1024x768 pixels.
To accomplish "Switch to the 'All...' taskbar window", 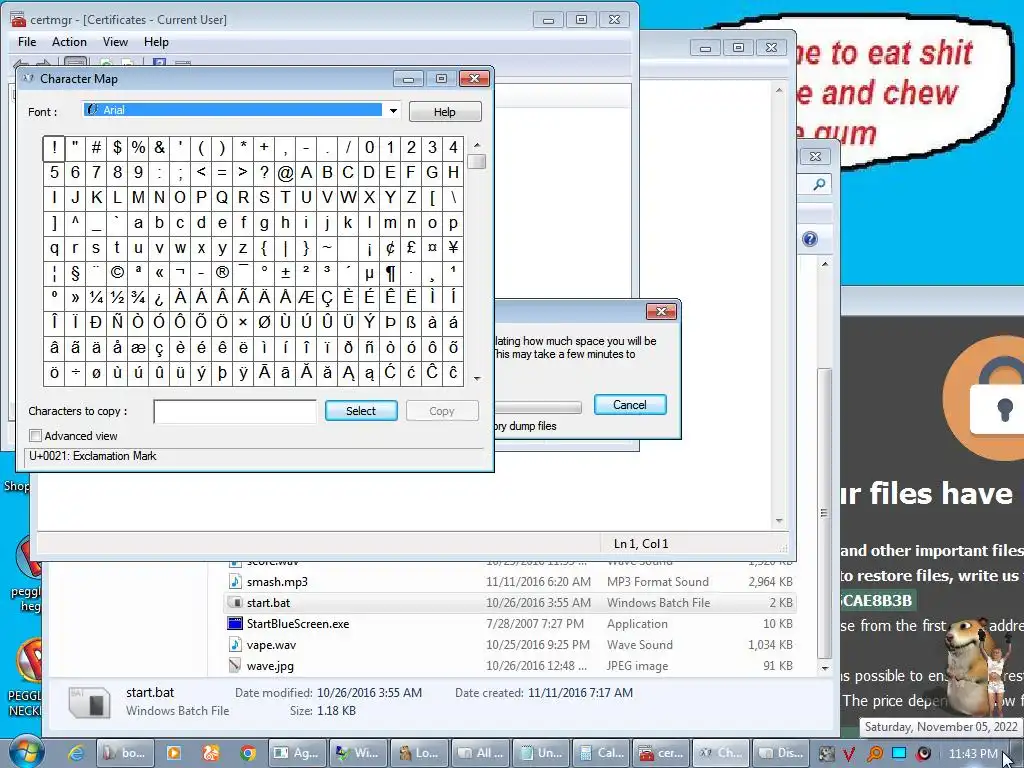I will point(480,753).
